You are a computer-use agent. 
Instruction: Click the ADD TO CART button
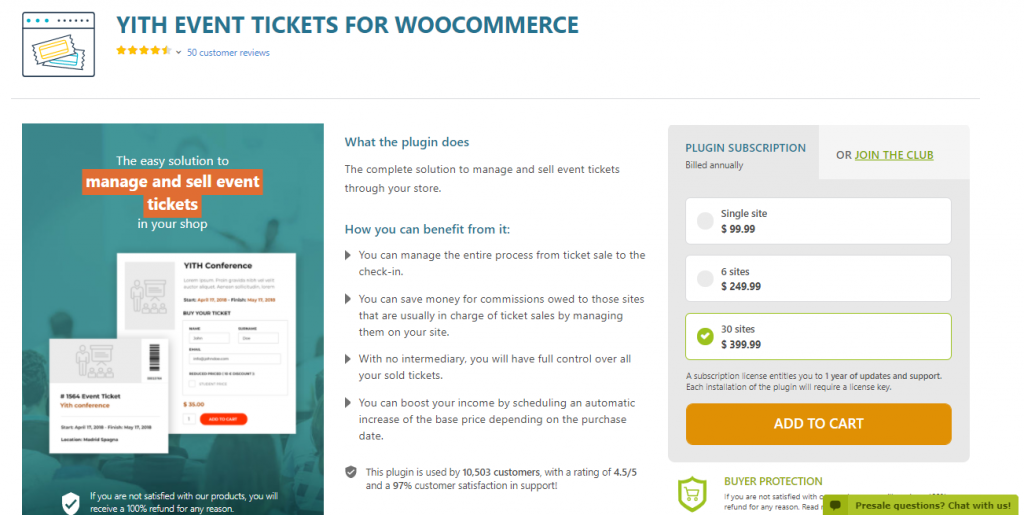coord(818,424)
